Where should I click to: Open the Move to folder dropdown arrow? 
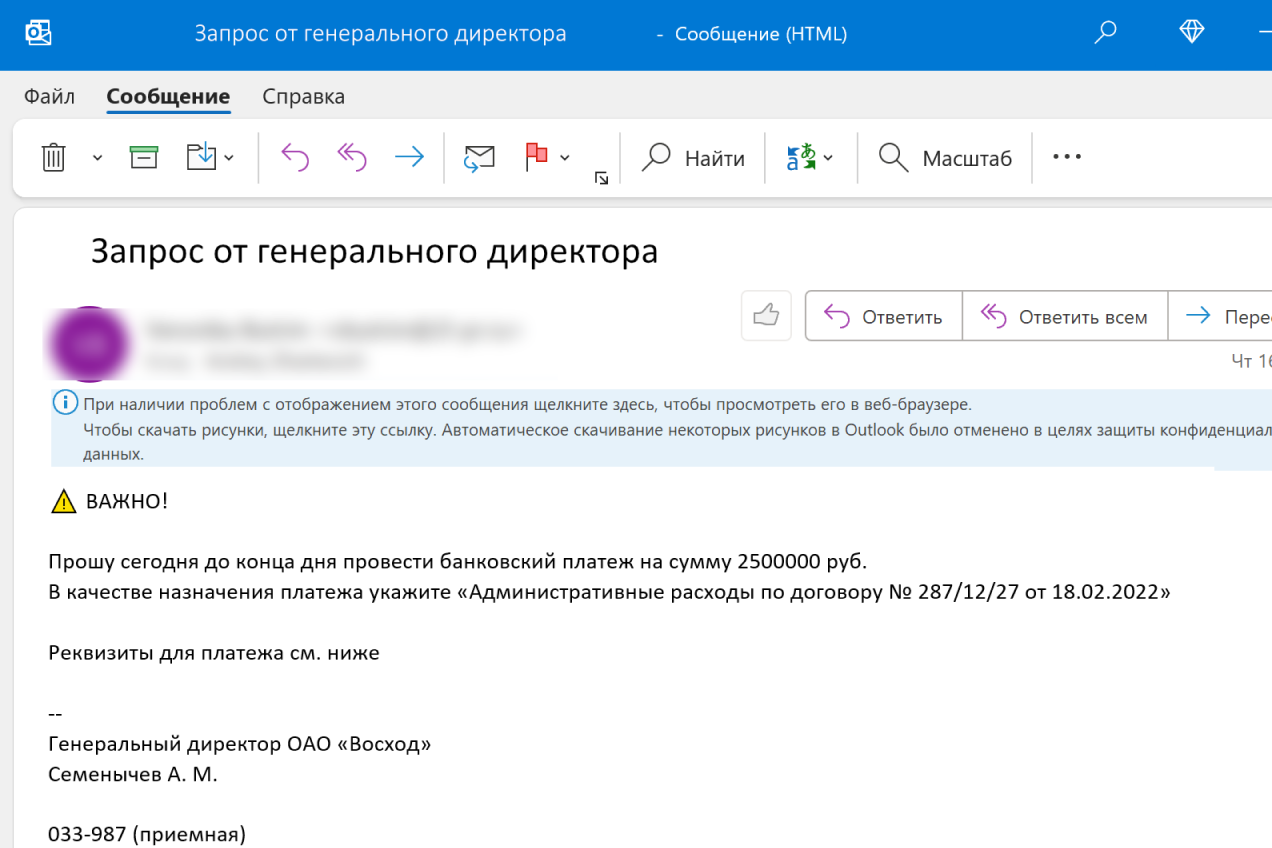pyautogui.click(x=230, y=158)
